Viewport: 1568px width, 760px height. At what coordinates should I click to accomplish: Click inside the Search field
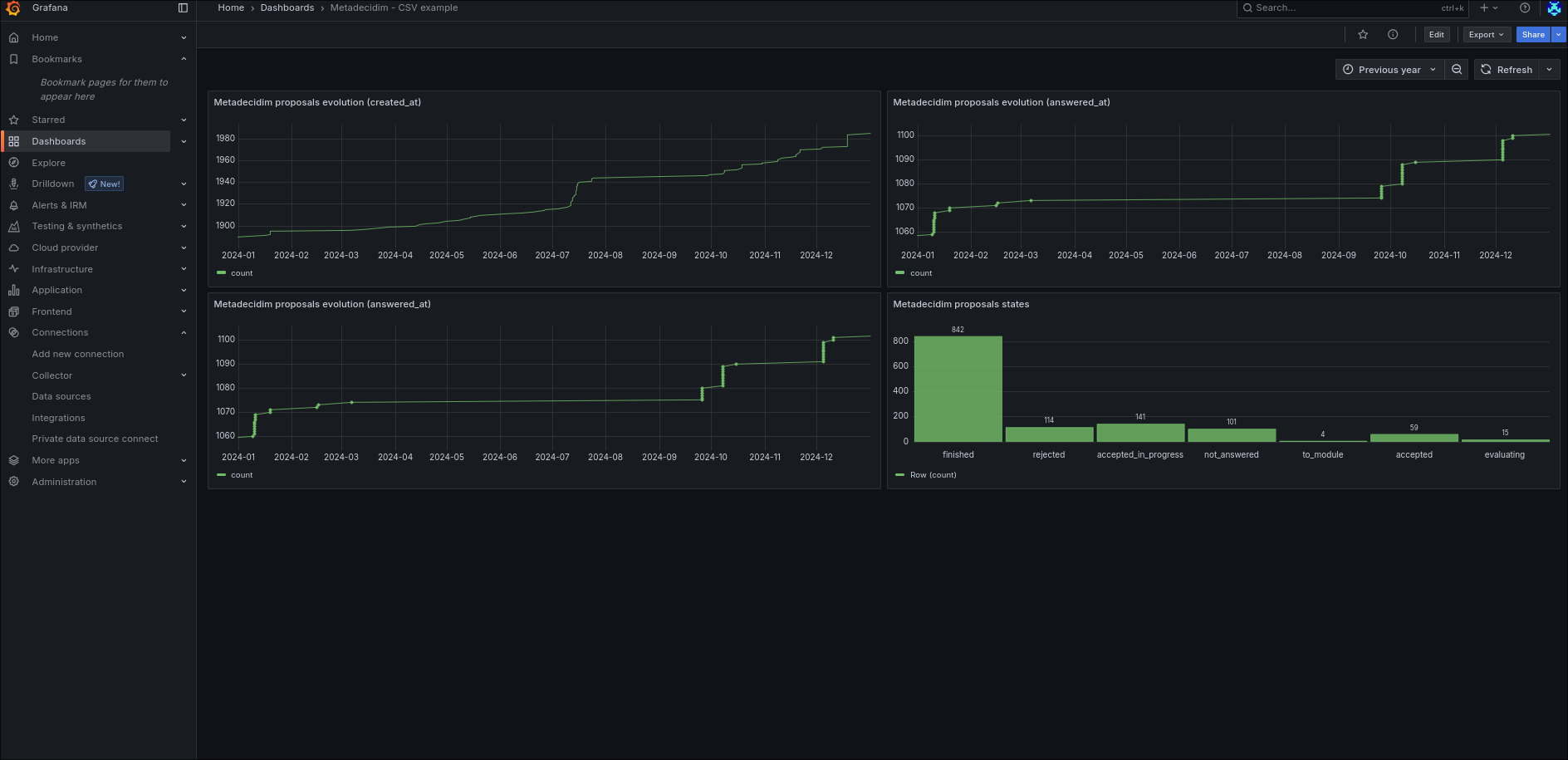pyautogui.click(x=1329, y=8)
